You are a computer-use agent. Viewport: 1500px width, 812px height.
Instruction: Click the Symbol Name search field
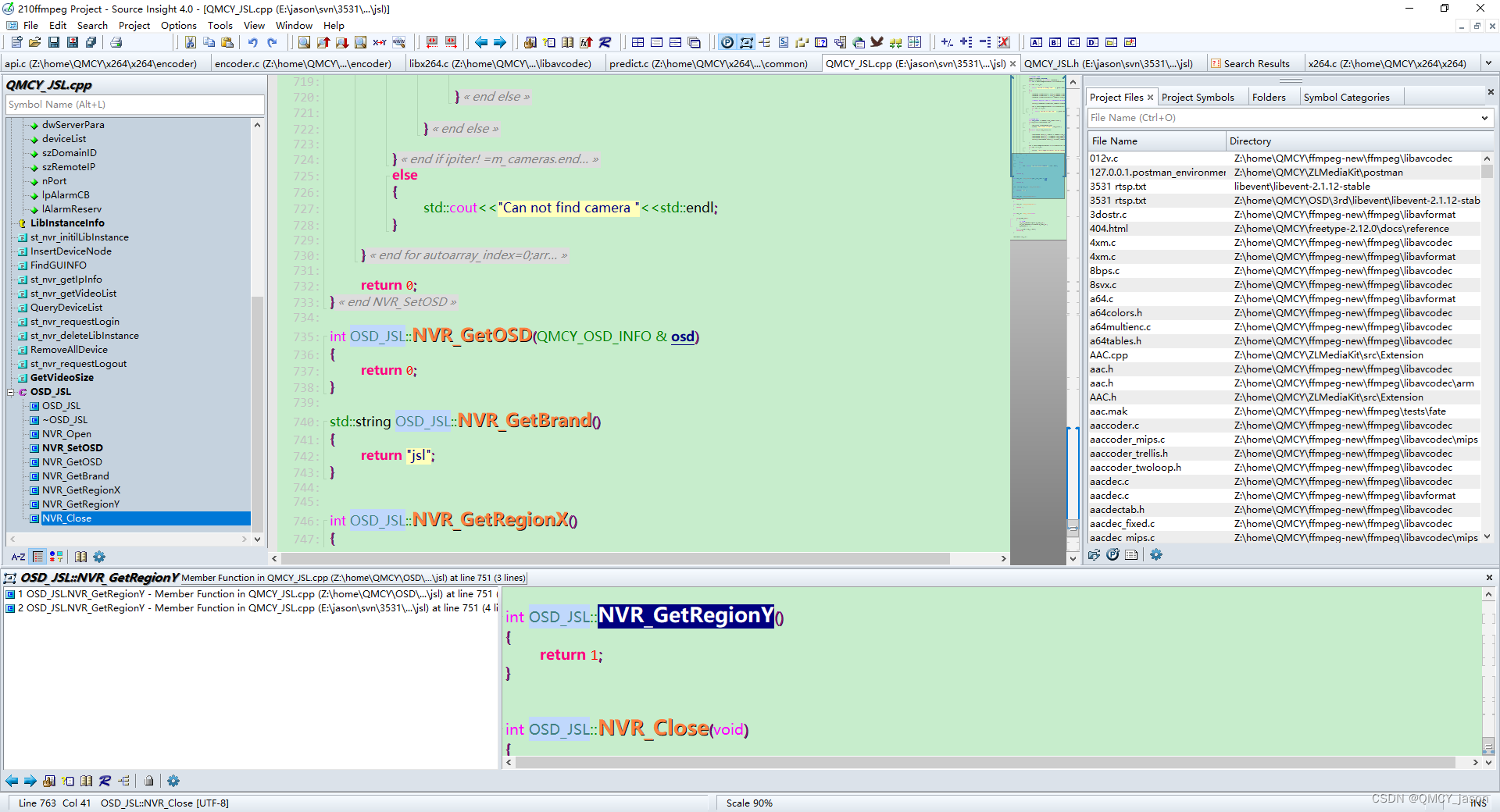(x=135, y=105)
